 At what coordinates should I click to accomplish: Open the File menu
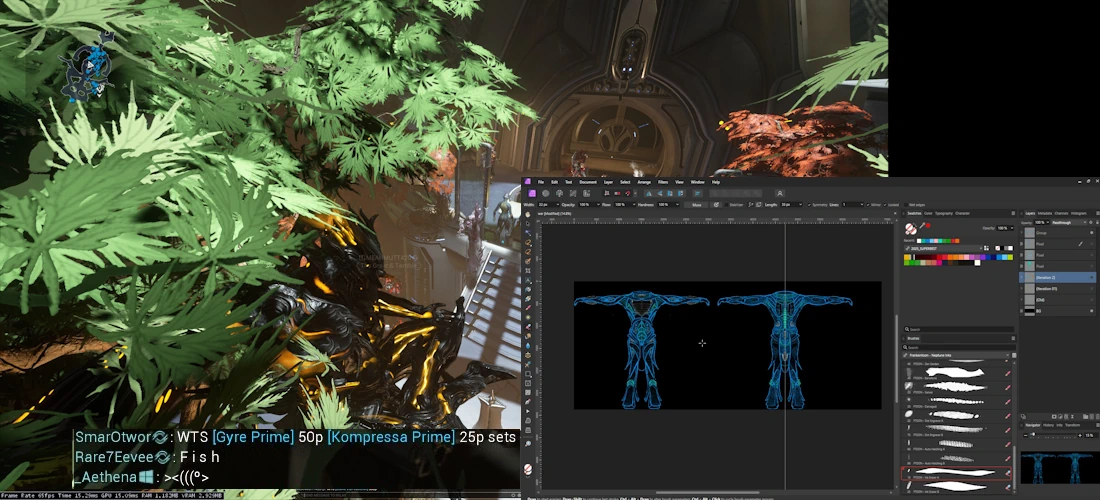[541, 182]
